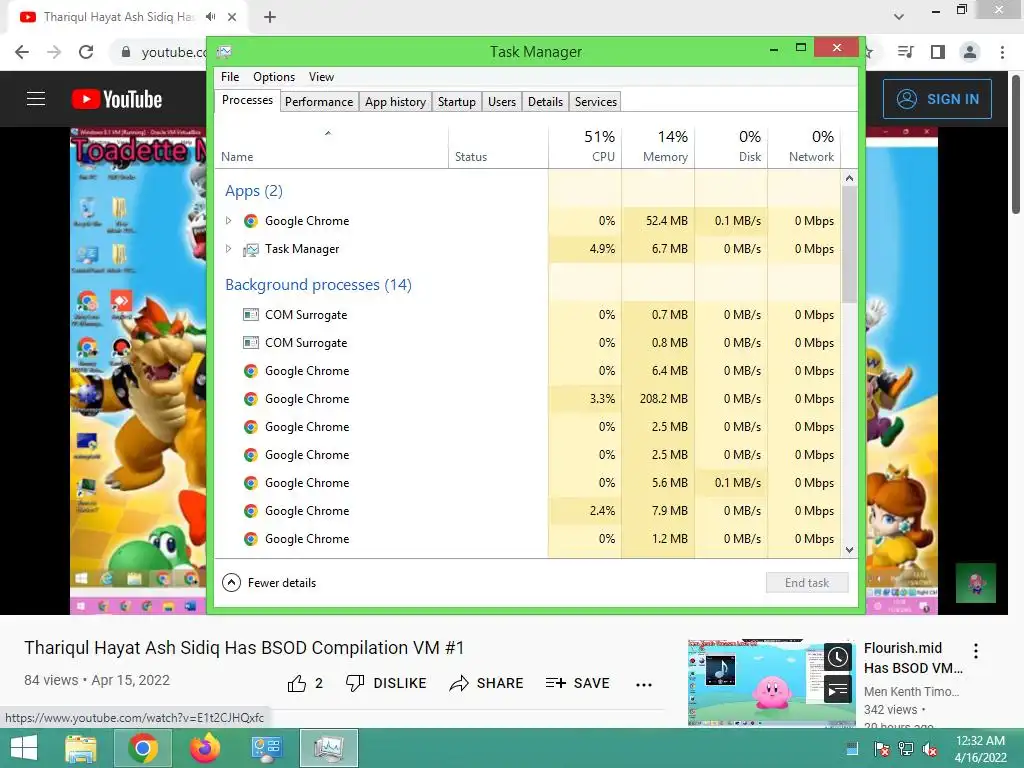This screenshot has width=1024, height=768.
Task: Open the Control Panel taskbar icon
Action: pos(266,748)
